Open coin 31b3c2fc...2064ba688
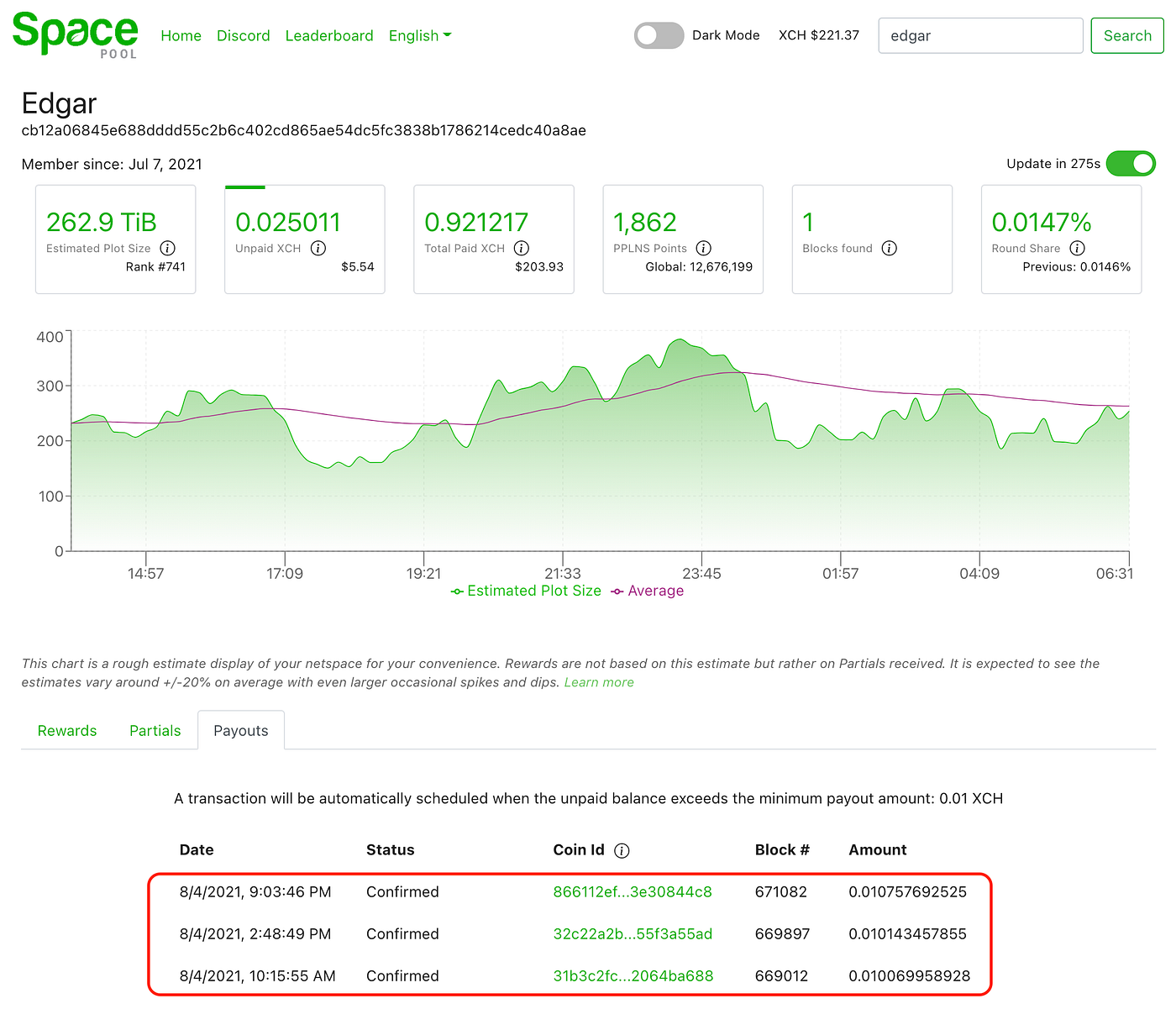Screen dimensions: 1176x1009 633,975
